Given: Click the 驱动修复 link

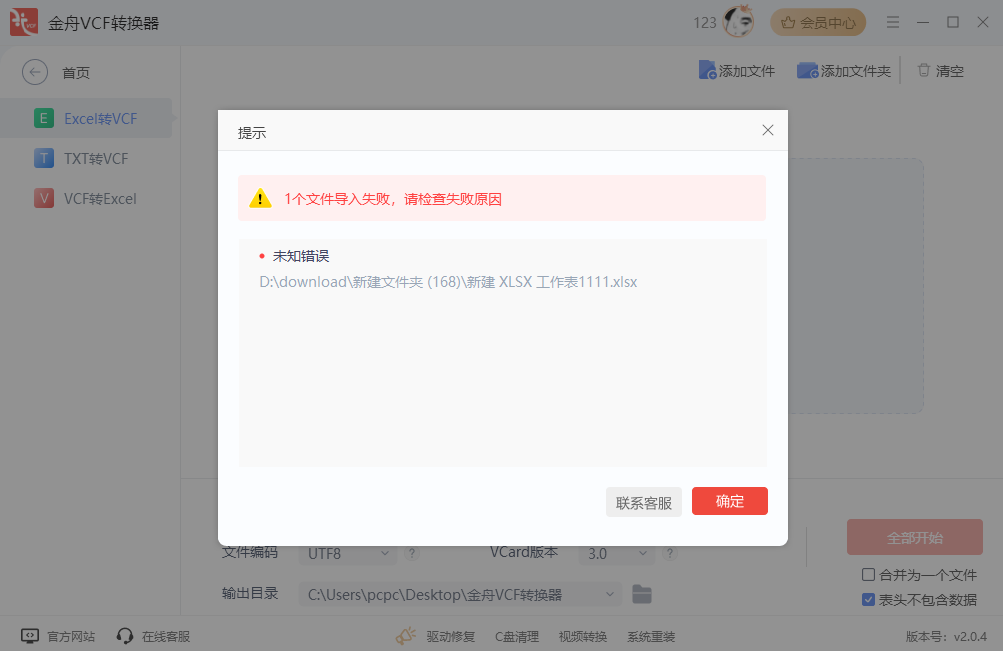Looking at the screenshot, I should (450, 636).
